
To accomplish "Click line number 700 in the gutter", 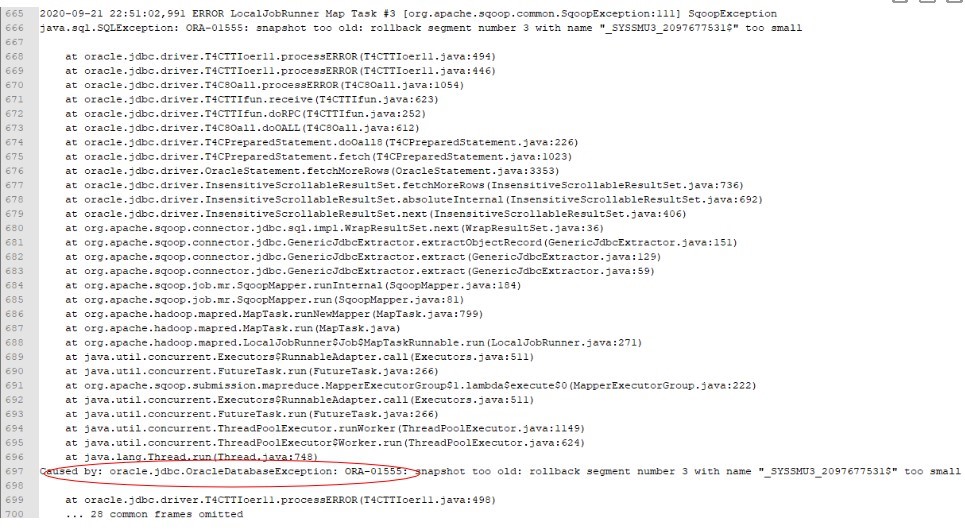I will tap(14, 514).
